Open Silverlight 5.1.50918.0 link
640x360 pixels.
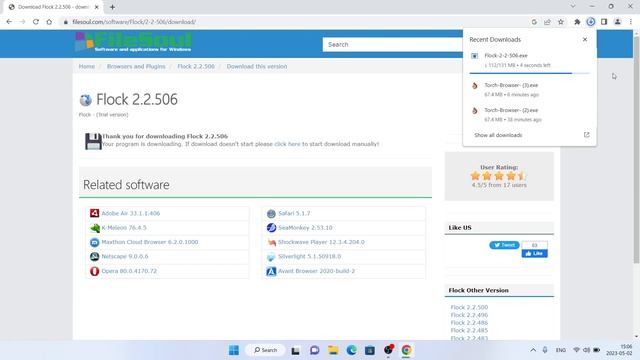click(309, 256)
